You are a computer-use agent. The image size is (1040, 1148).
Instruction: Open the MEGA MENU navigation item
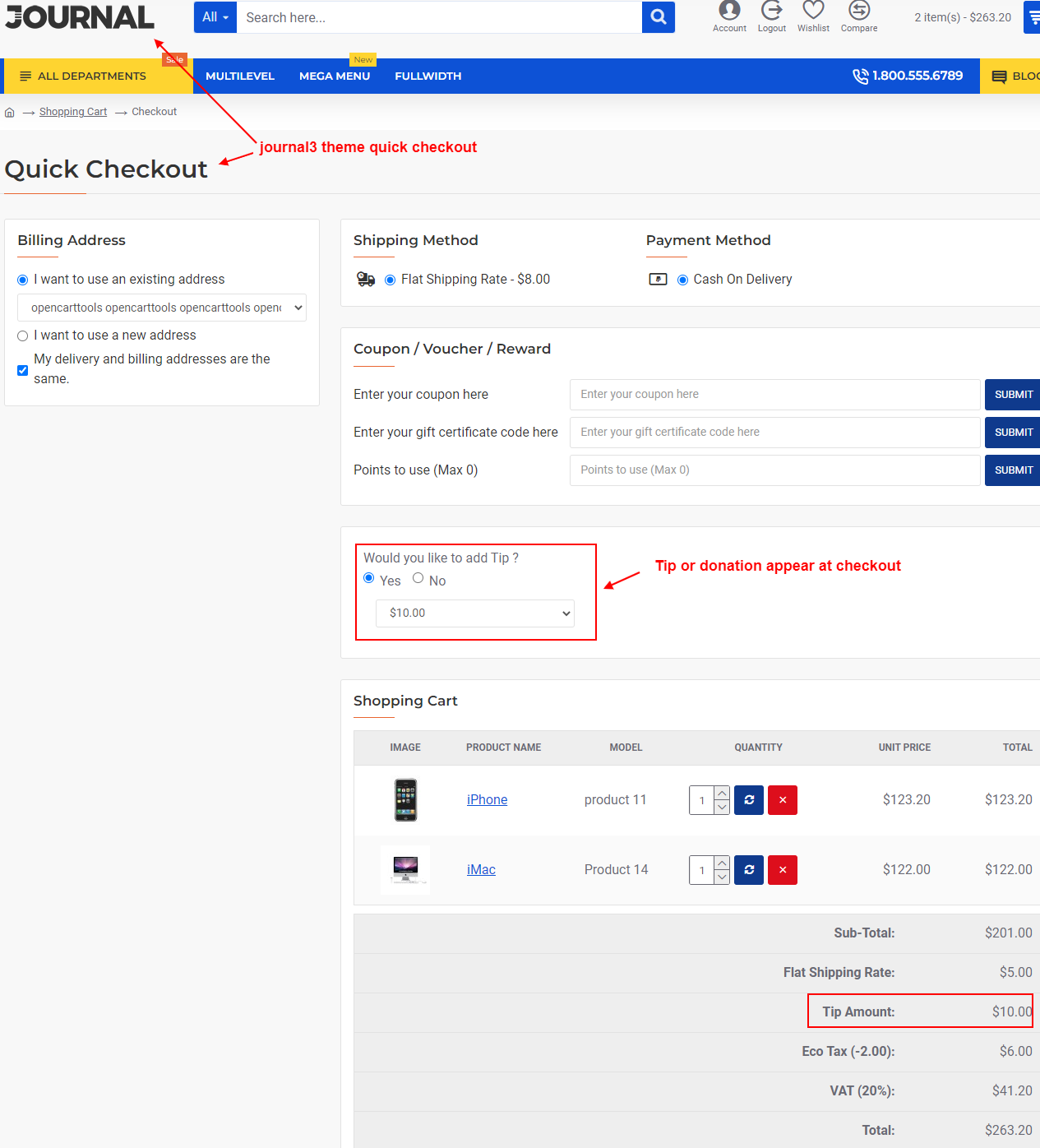click(x=335, y=76)
